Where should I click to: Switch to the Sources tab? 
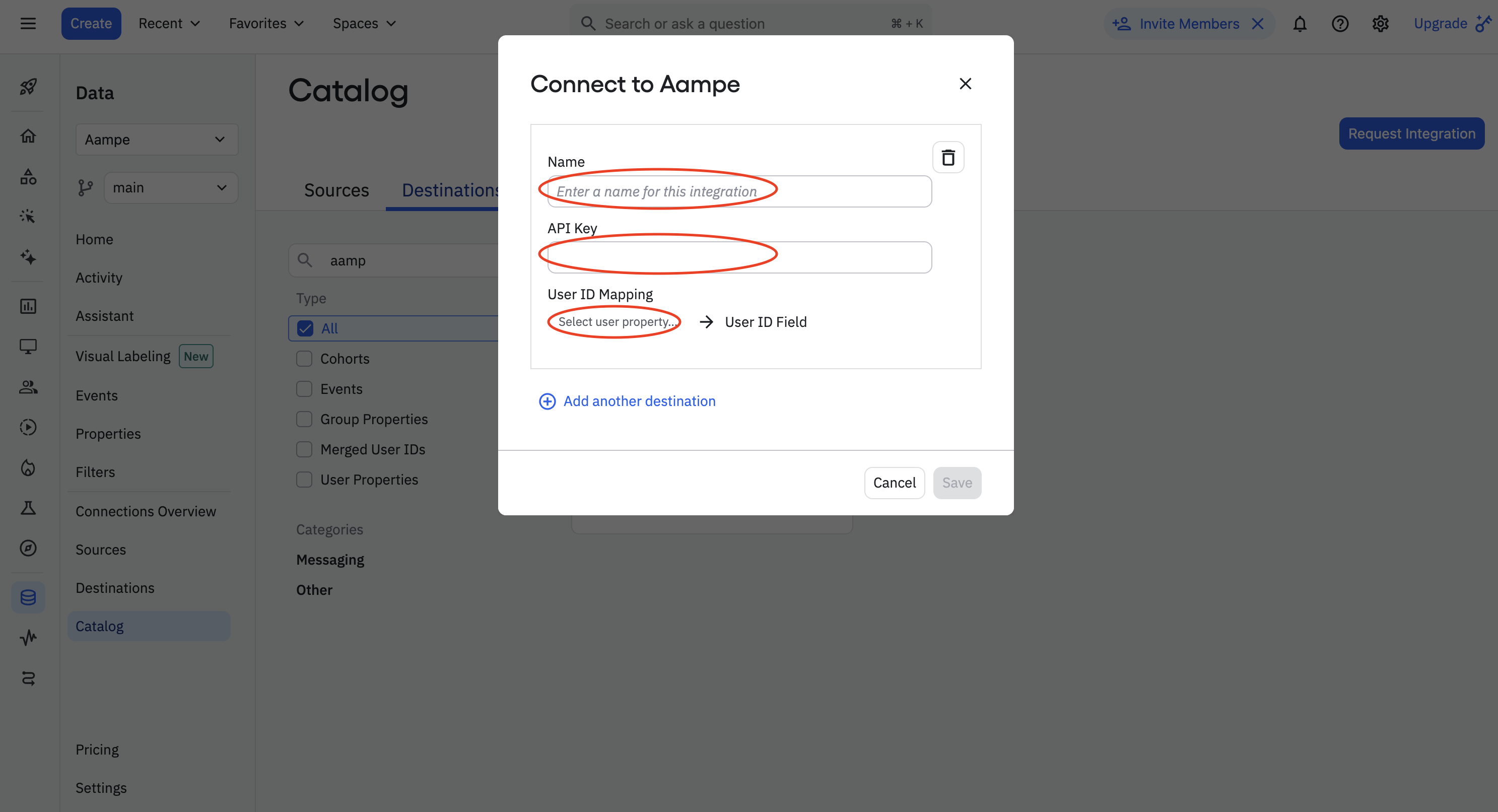click(x=336, y=190)
